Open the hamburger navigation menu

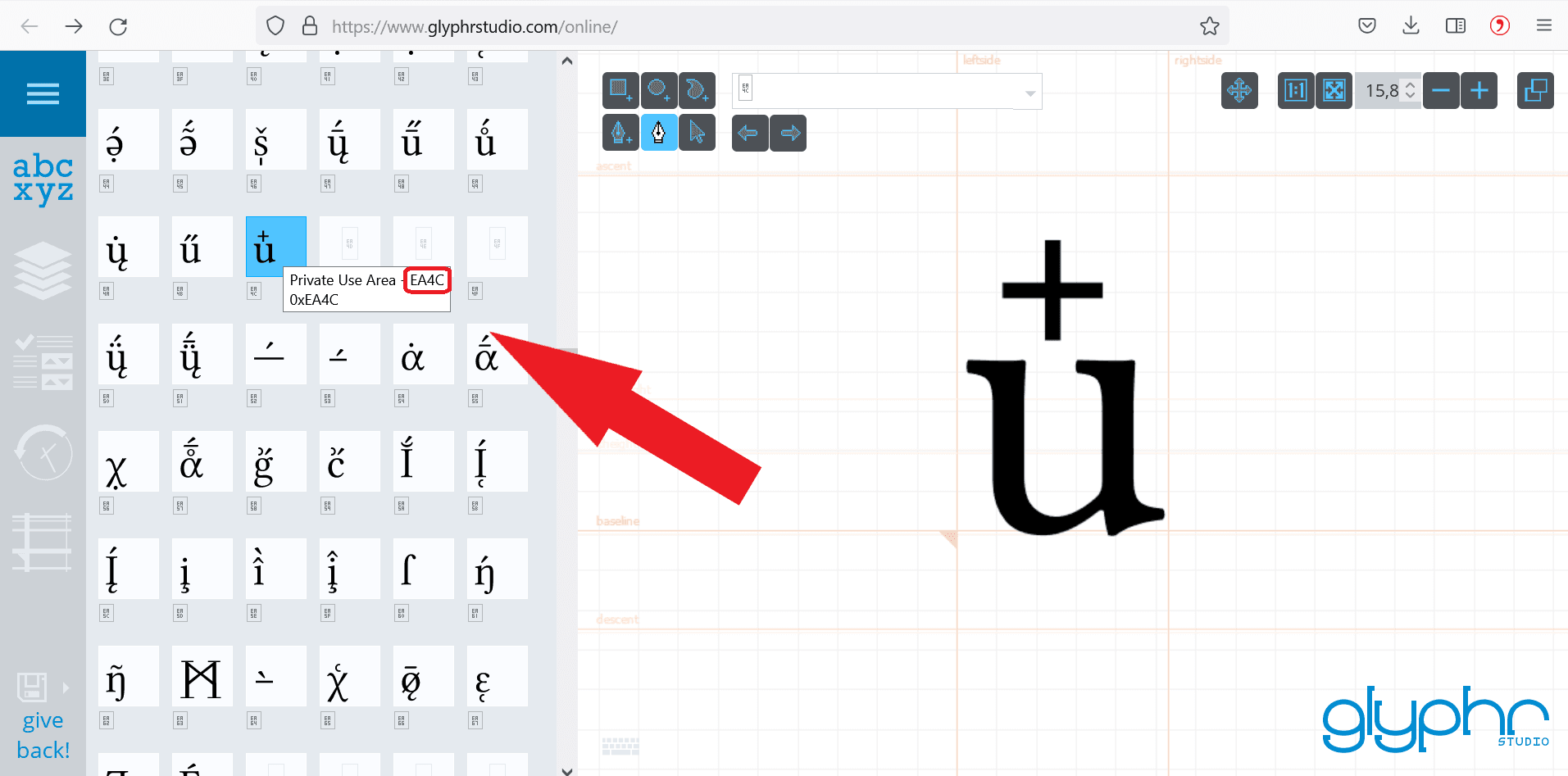coord(43,94)
